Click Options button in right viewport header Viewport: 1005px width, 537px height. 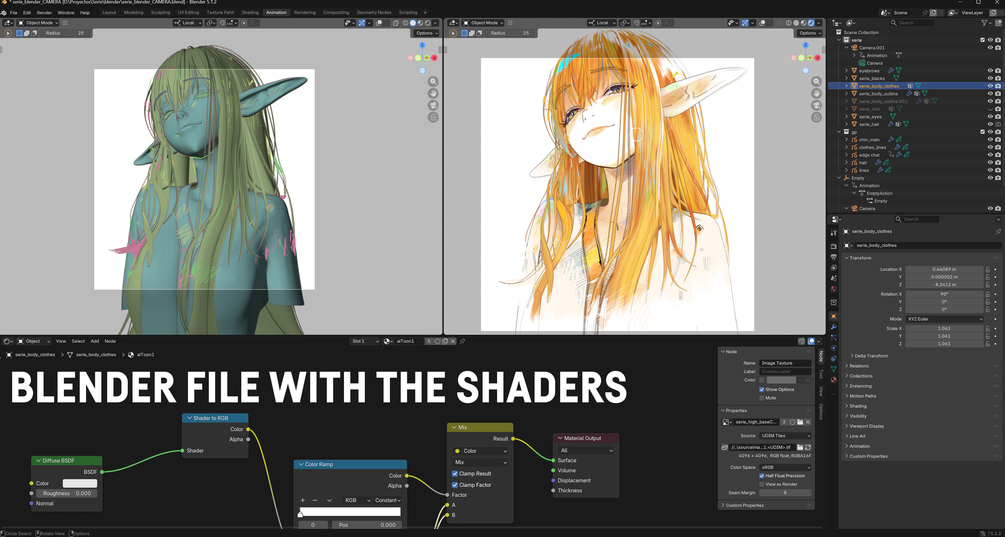tap(809, 33)
